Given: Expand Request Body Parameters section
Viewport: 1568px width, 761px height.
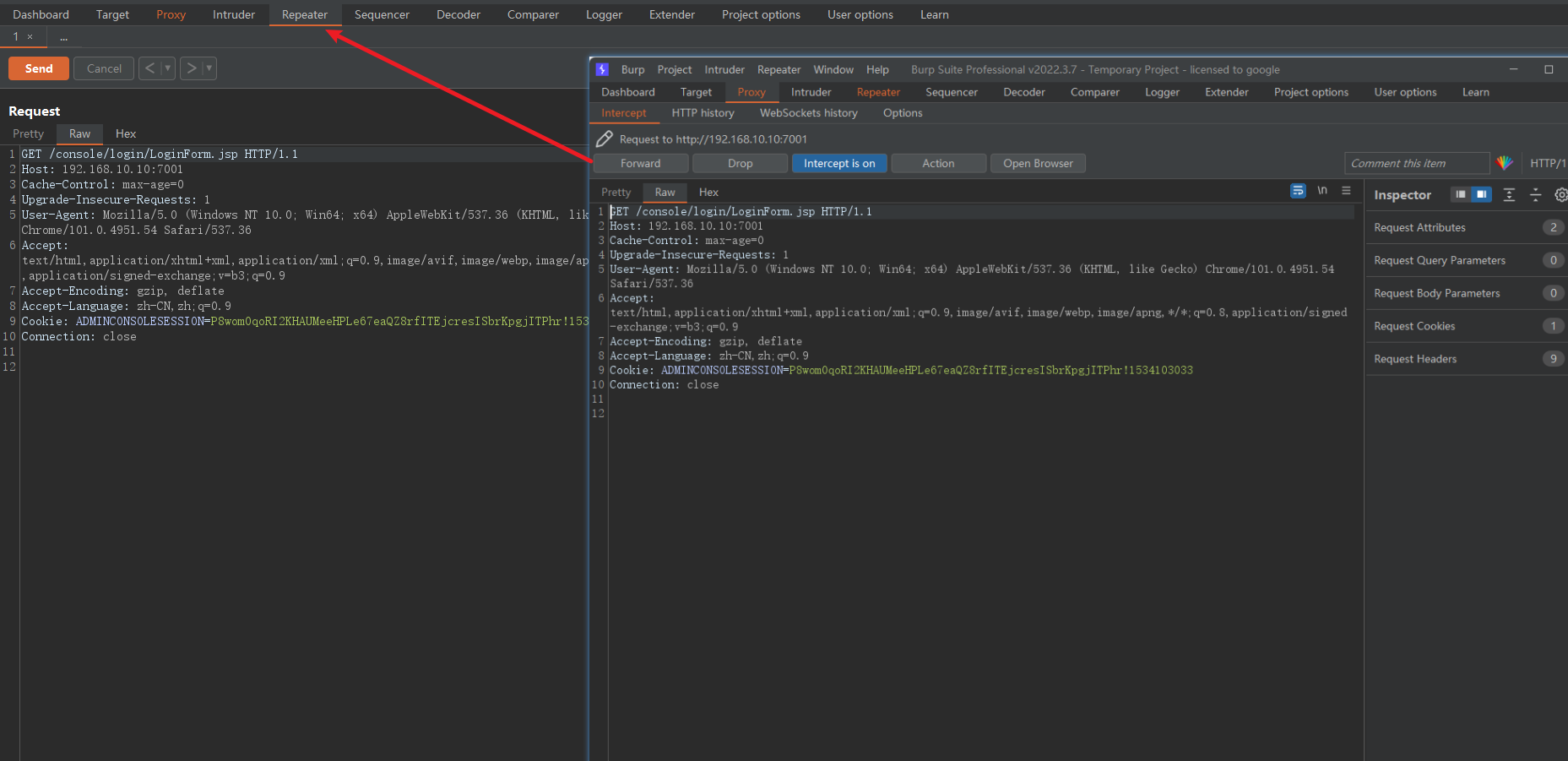Looking at the screenshot, I should tap(1467, 293).
